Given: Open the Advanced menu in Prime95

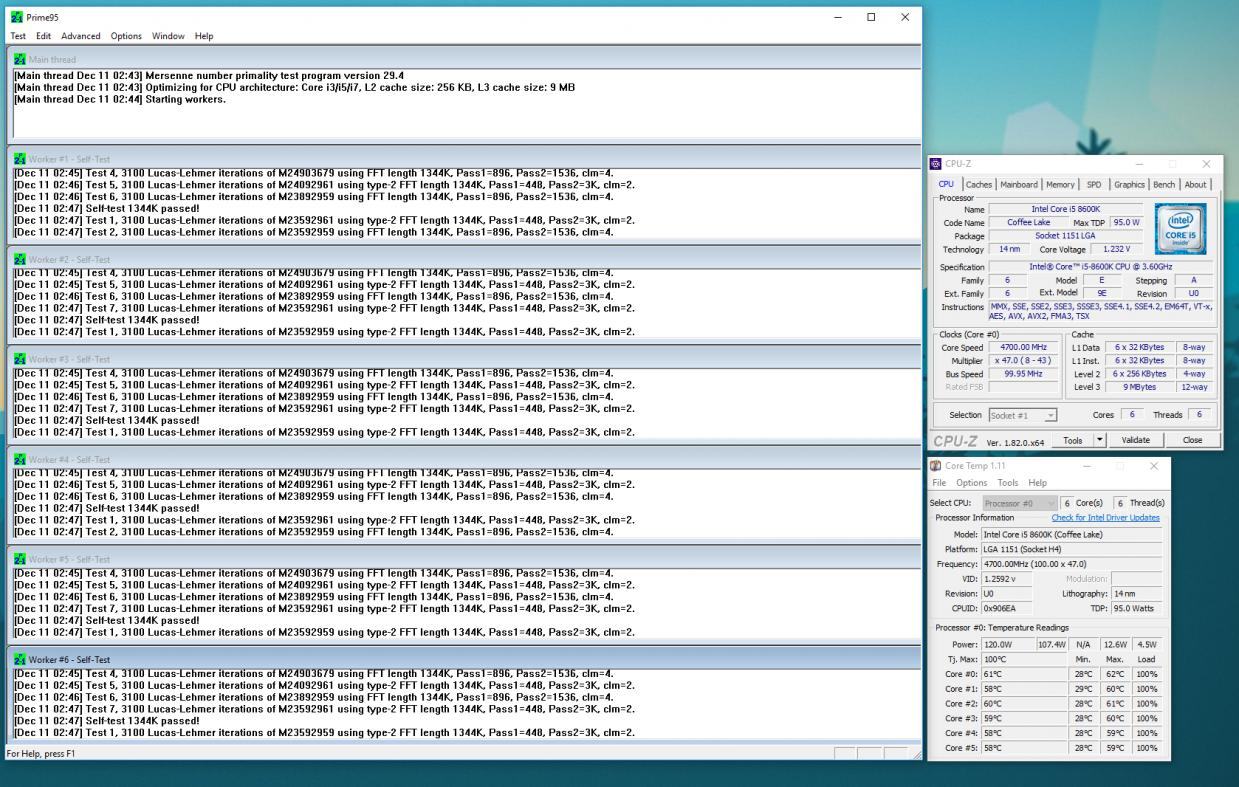Looking at the screenshot, I should [81, 36].
